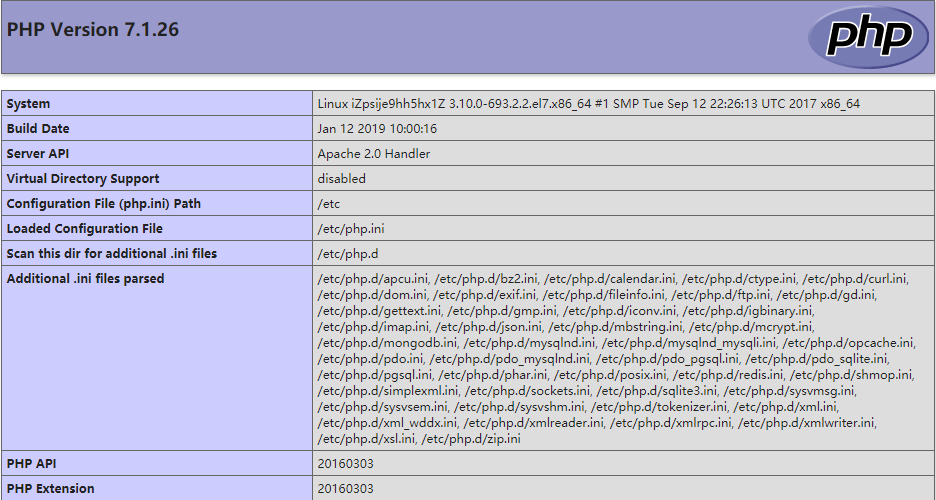Click the "Build Date" label
The width and height of the screenshot is (936, 500).
[x=38, y=128]
